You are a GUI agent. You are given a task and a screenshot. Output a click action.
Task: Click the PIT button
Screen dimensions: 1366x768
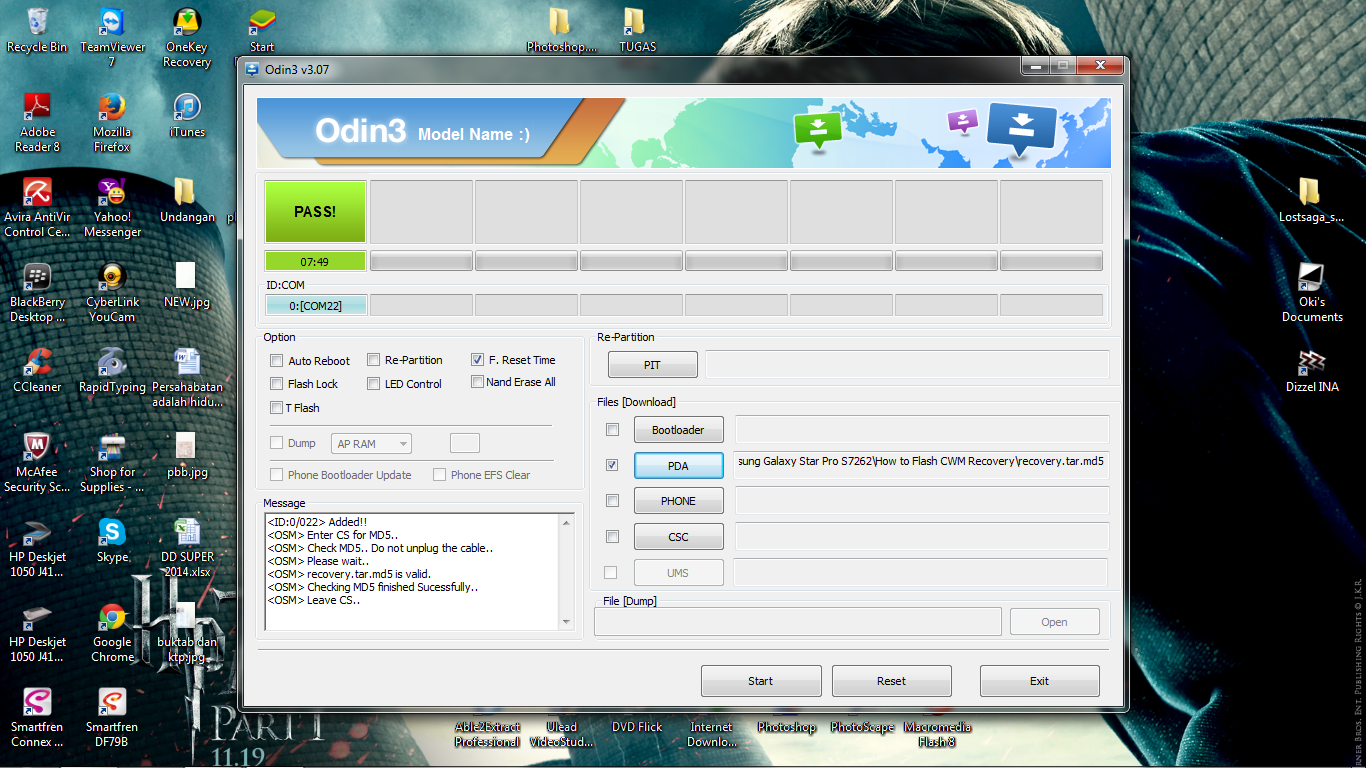tap(652, 365)
